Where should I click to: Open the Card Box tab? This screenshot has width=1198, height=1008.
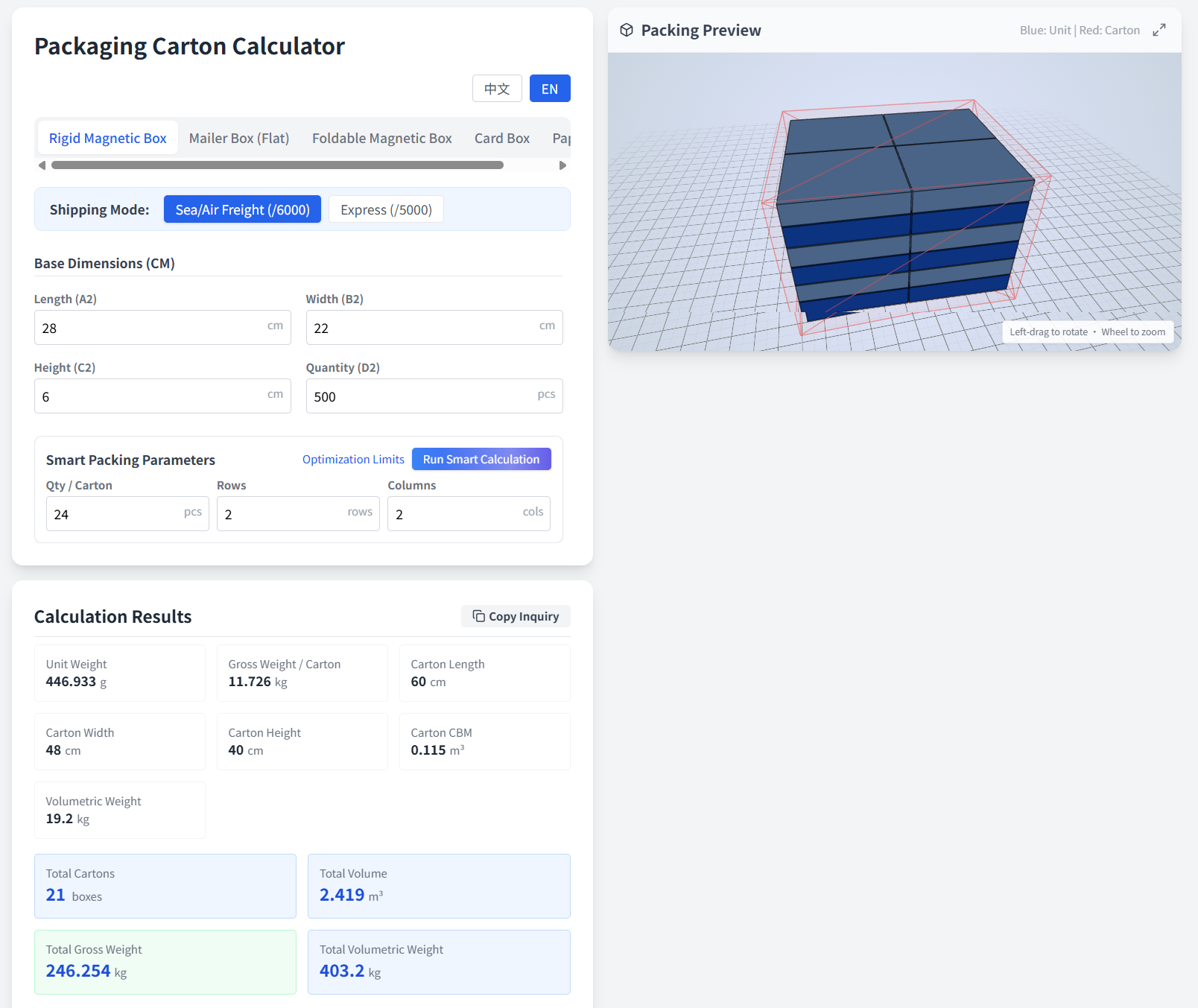click(502, 138)
